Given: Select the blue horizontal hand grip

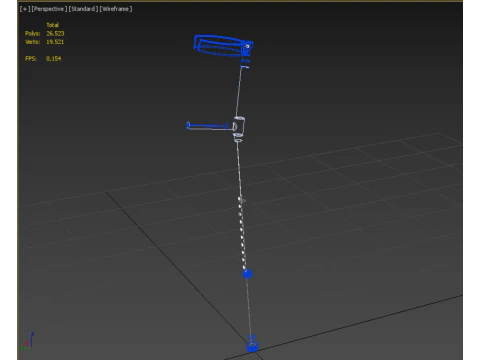Looking at the screenshot, I should point(207,126).
